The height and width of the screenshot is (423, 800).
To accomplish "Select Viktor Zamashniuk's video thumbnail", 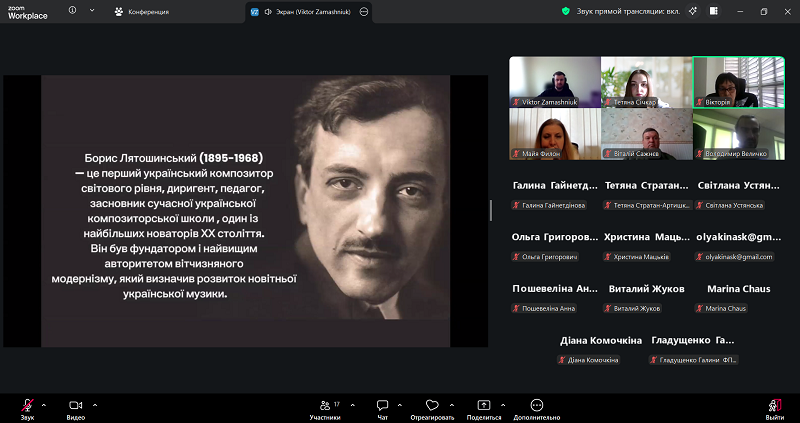I will 554,82.
